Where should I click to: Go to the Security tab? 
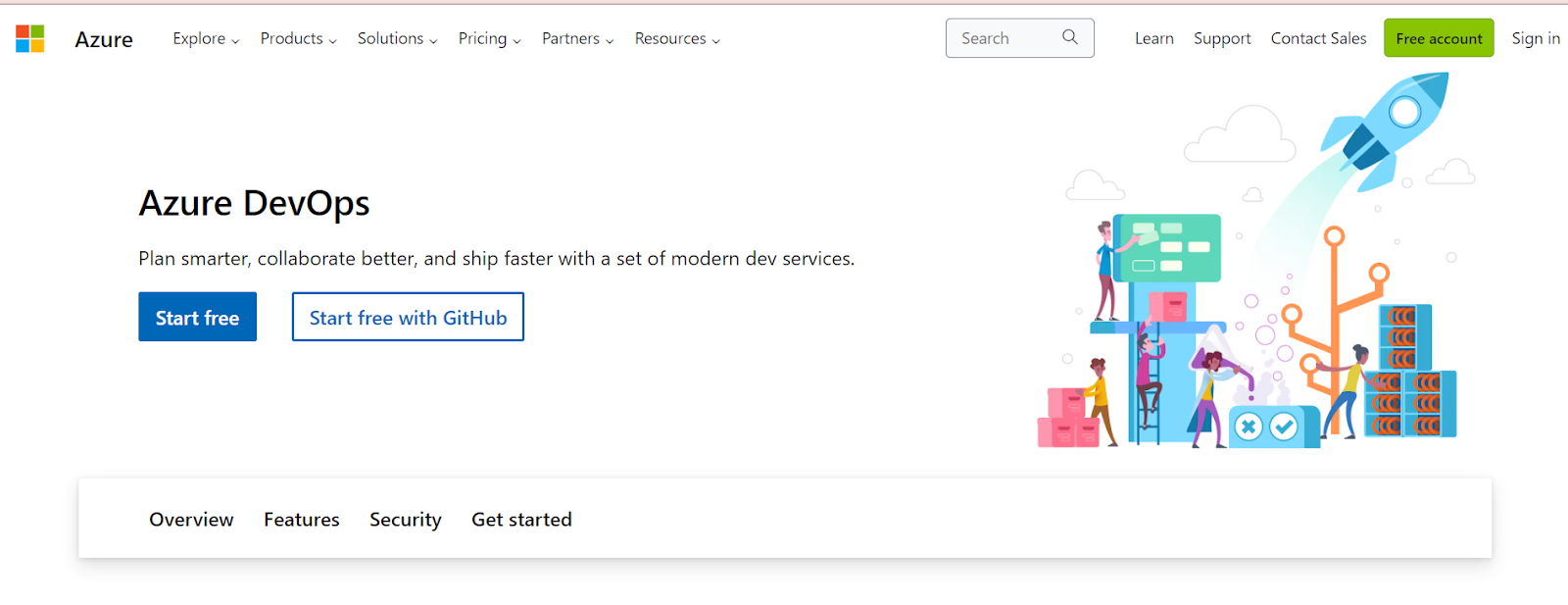point(406,520)
